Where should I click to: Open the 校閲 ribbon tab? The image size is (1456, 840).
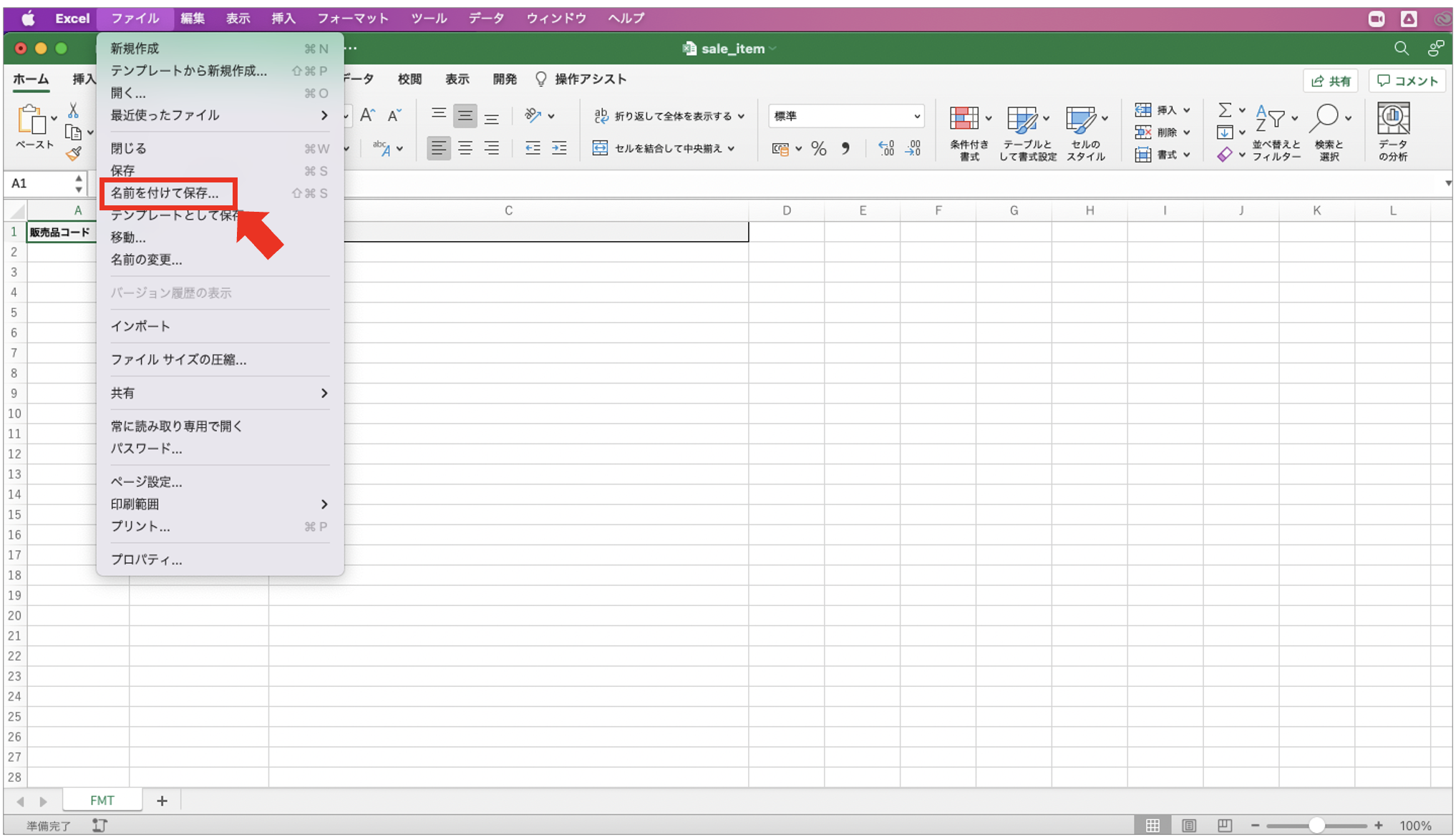tap(409, 79)
